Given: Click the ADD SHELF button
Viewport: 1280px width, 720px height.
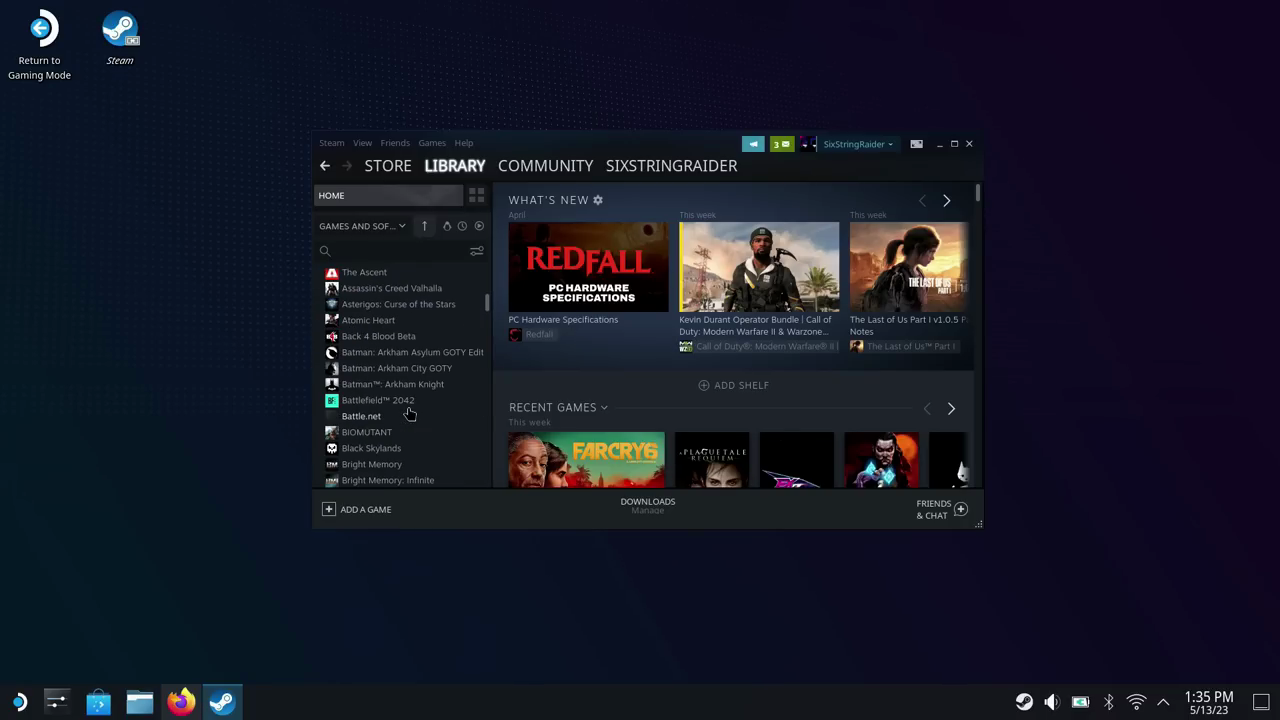Looking at the screenshot, I should click(x=733, y=385).
